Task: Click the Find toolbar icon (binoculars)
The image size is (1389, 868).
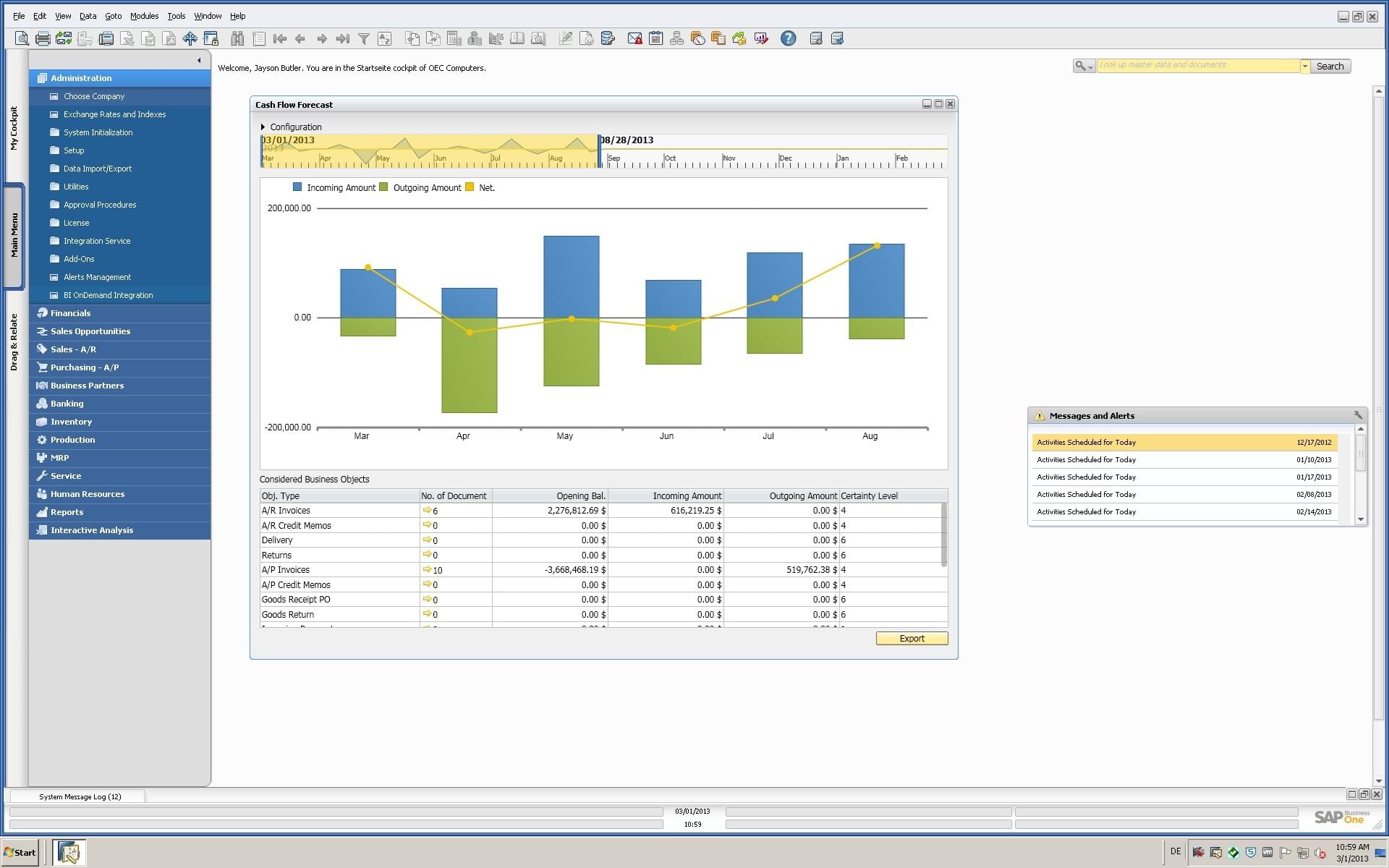Action: (236, 38)
